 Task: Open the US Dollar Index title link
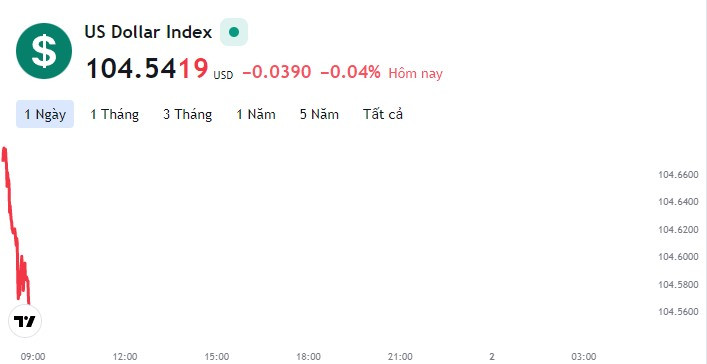point(148,32)
